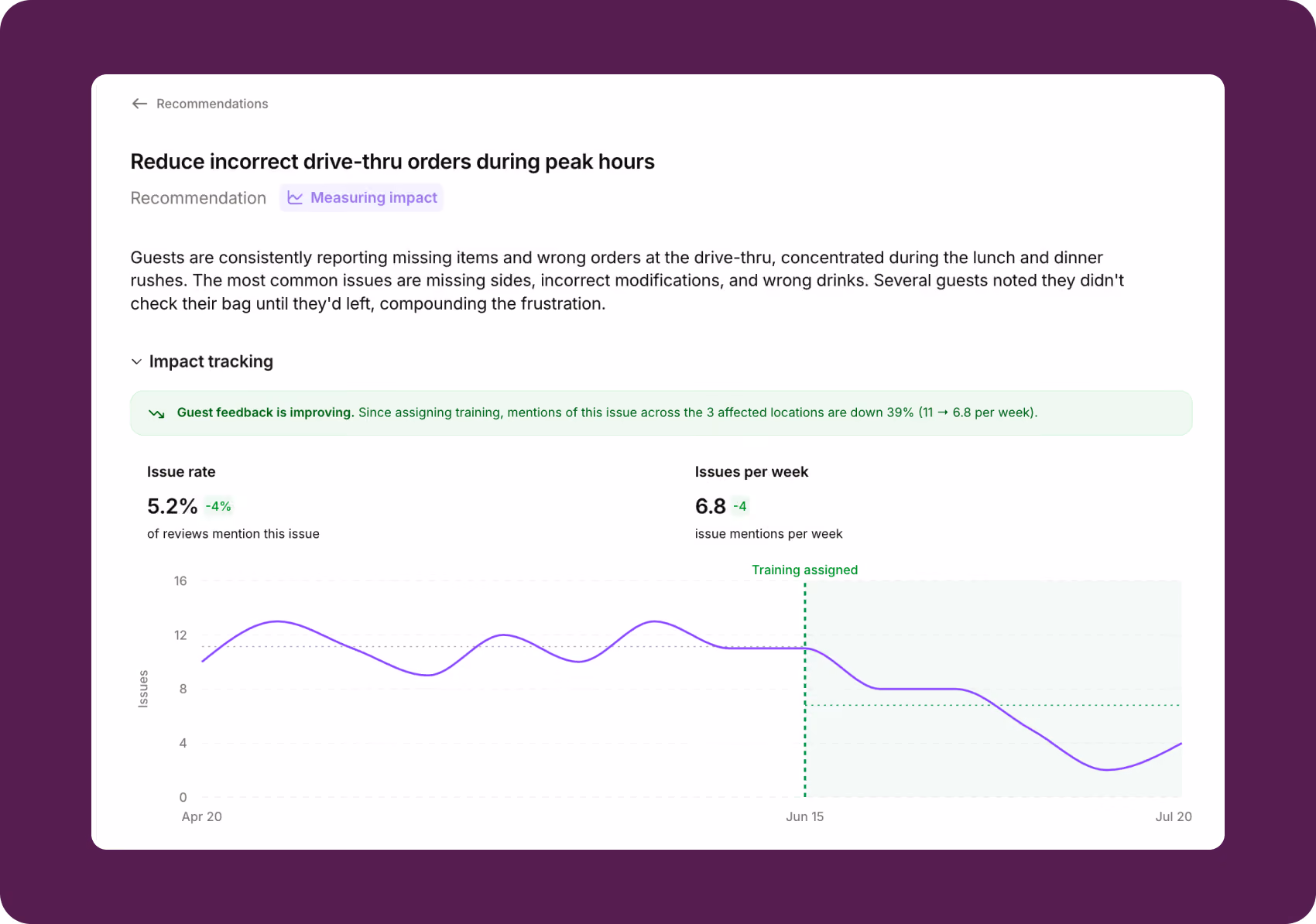The image size is (1316, 924).
Task: Click the Issue rate metric title
Action: 181,472
